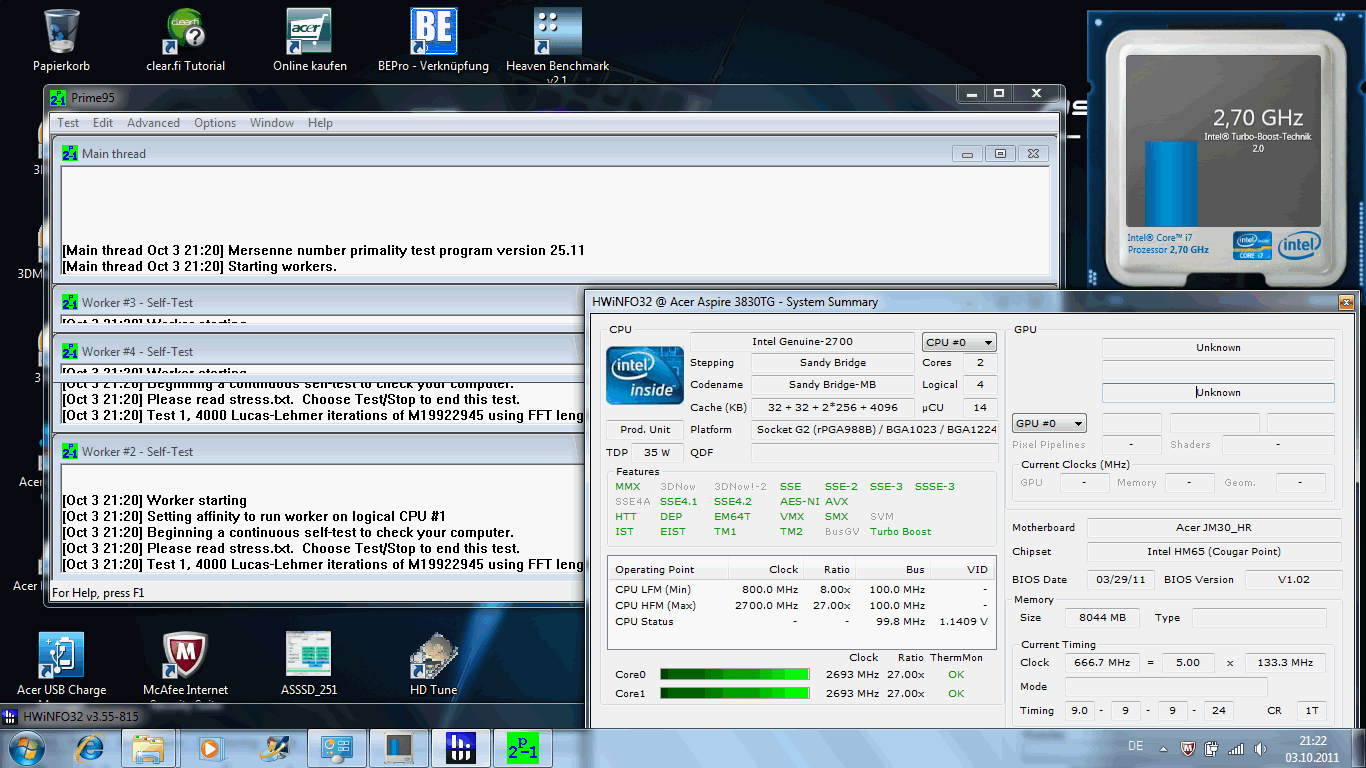Open the Online kaufen Acer shortcut
Image resolution: width=1366 pixels, height=768 pixels.
tap(310, 40)
